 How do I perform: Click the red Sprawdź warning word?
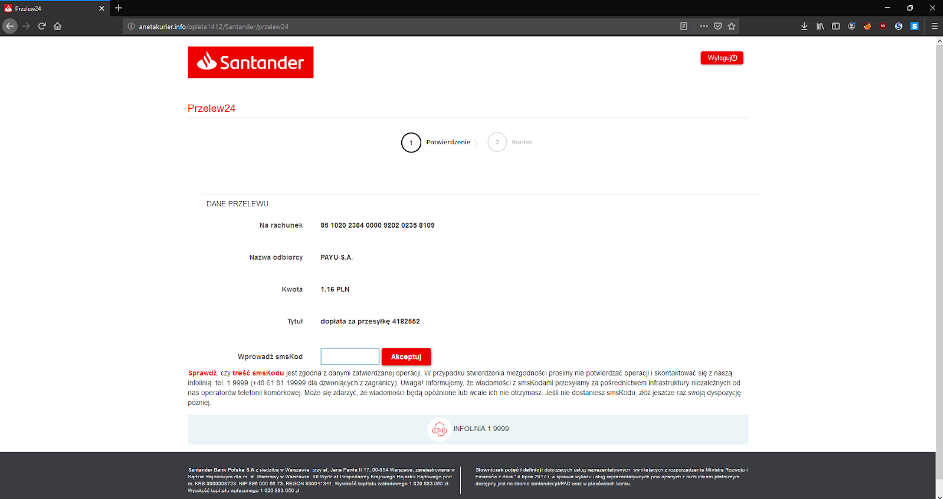click(x=203, y=373)
